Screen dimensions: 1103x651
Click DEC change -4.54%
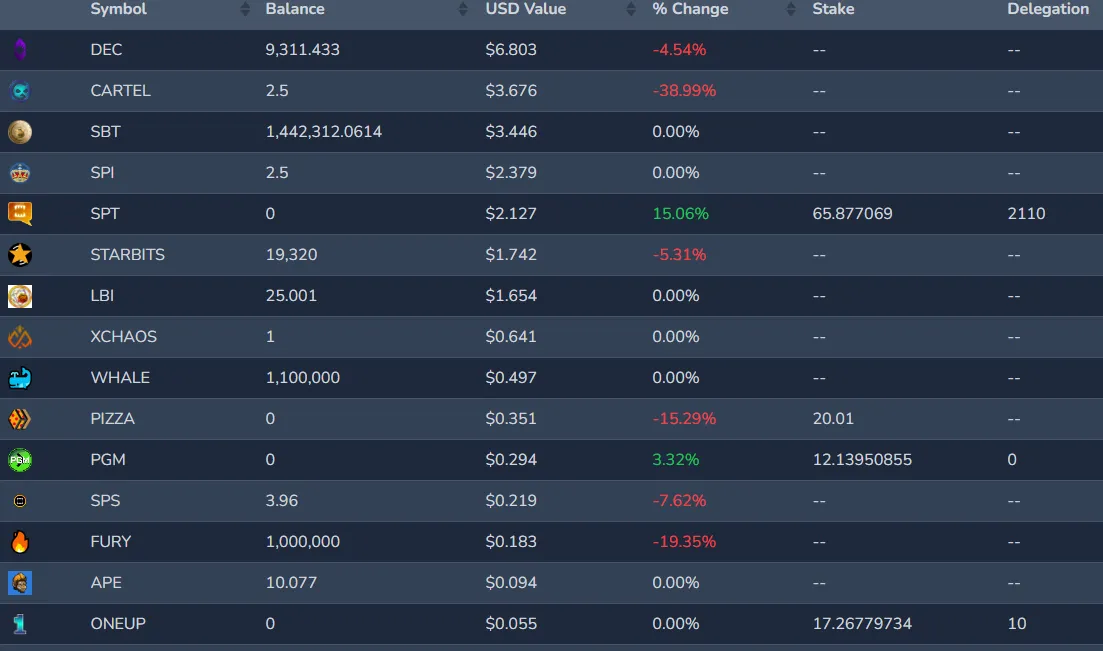point(679,50)
